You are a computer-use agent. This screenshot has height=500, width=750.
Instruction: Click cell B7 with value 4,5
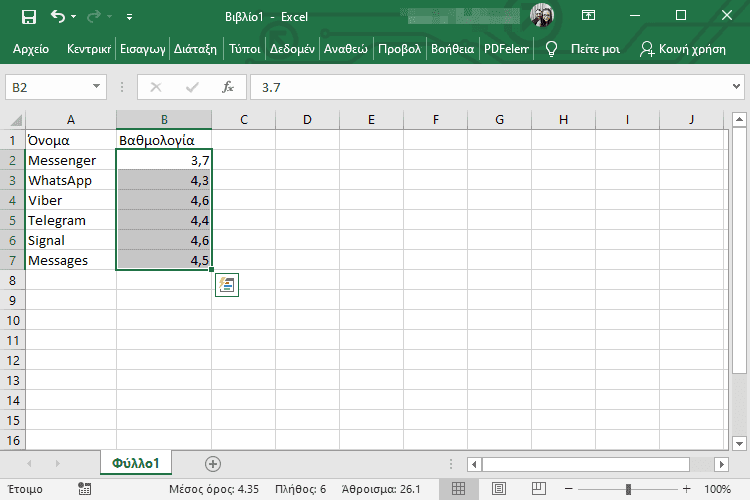point(164,261)
